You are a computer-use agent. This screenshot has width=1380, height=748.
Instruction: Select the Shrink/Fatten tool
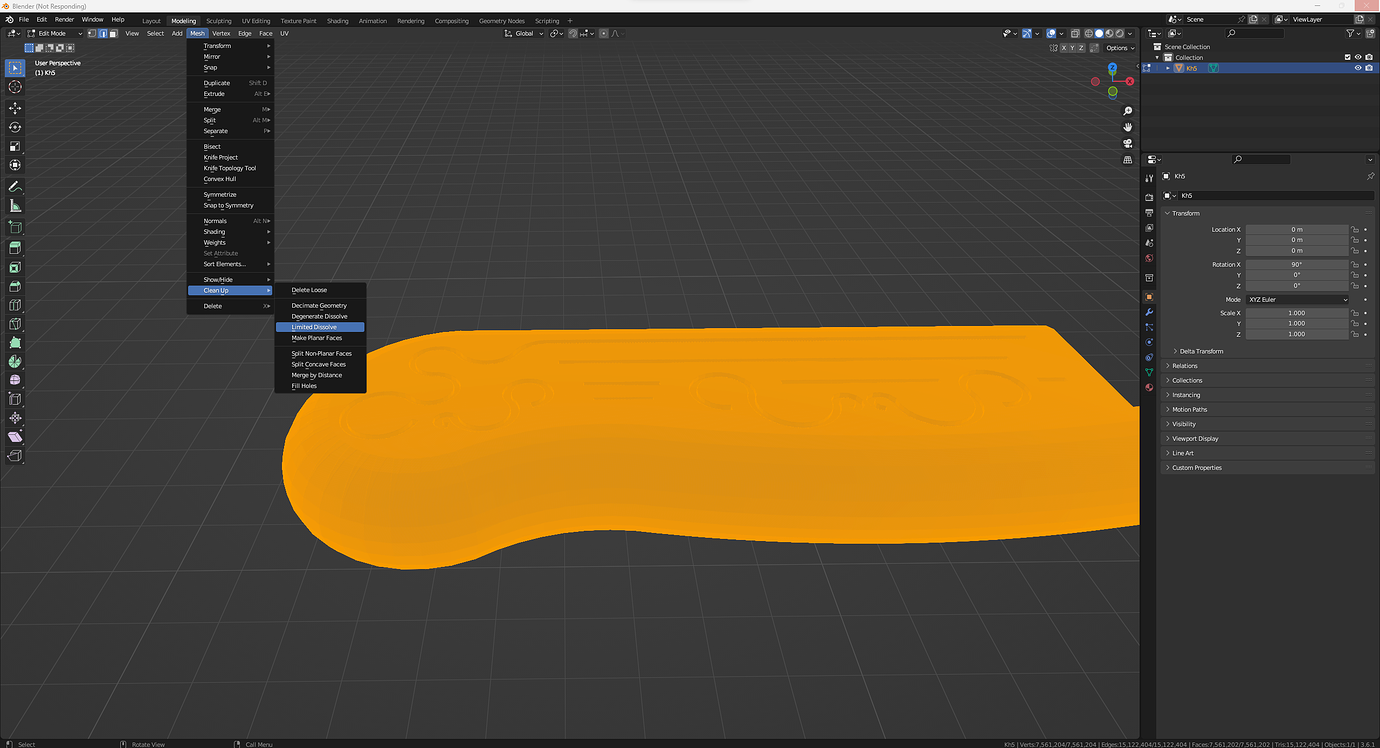tap(15, 419)
